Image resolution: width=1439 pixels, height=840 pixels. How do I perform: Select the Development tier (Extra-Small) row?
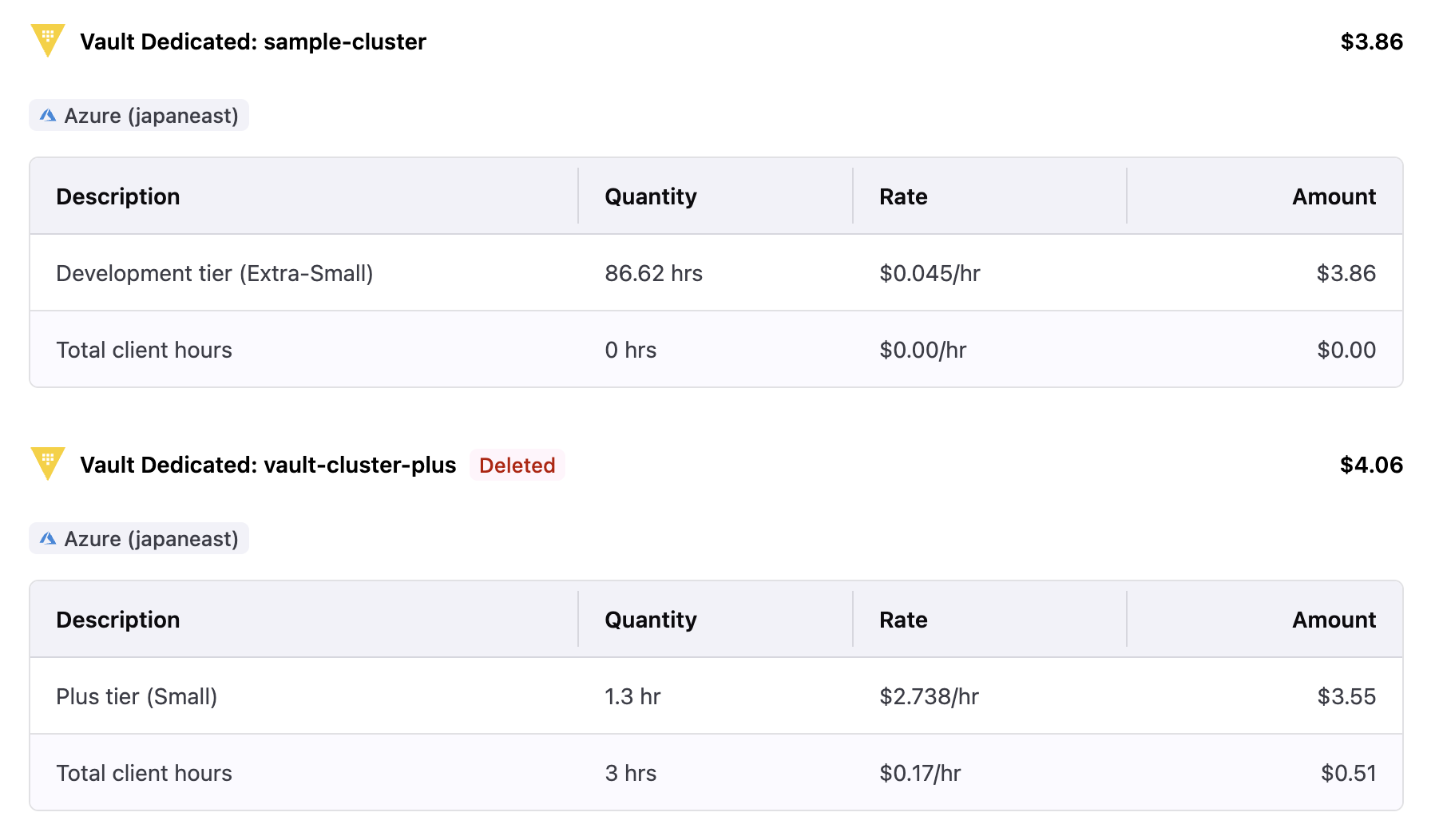[215, 273]
